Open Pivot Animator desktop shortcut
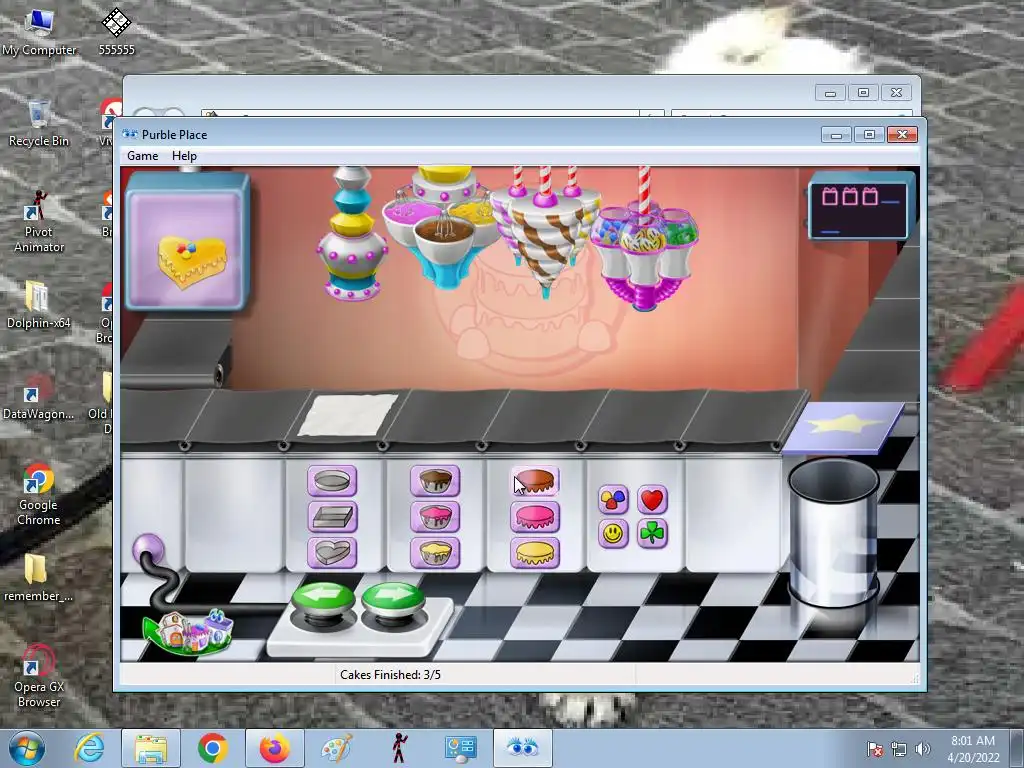The image size is (1024, 768). 39,221
